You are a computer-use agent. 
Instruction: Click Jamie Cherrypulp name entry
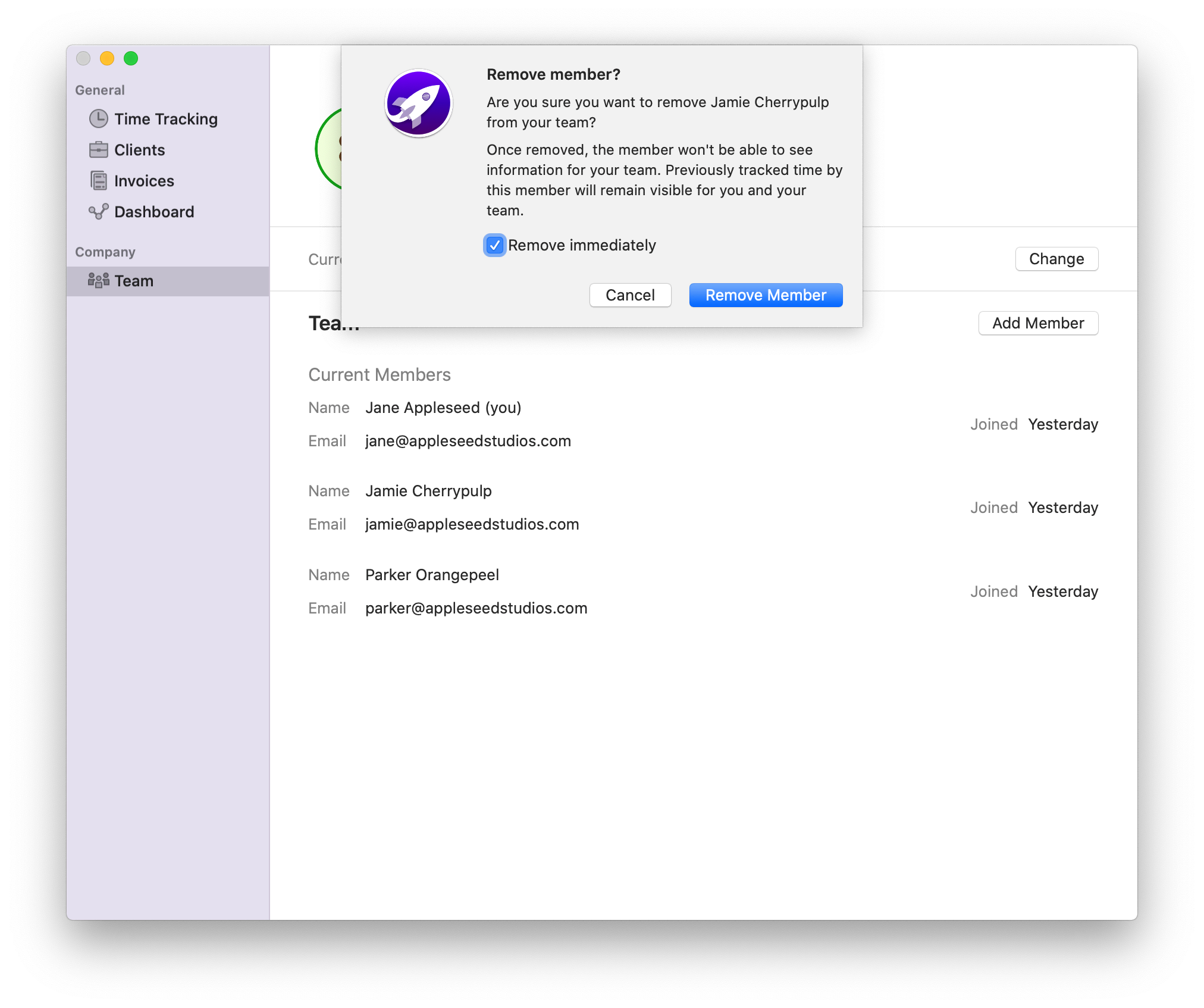click(428, 491)
